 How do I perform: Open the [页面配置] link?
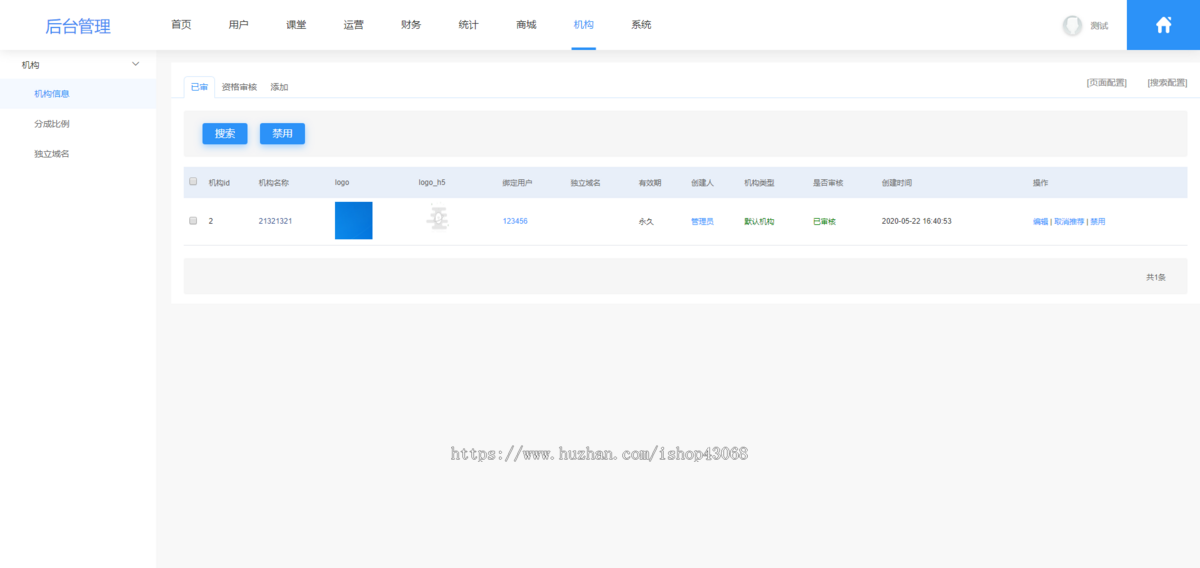(x=1106, y=83)
